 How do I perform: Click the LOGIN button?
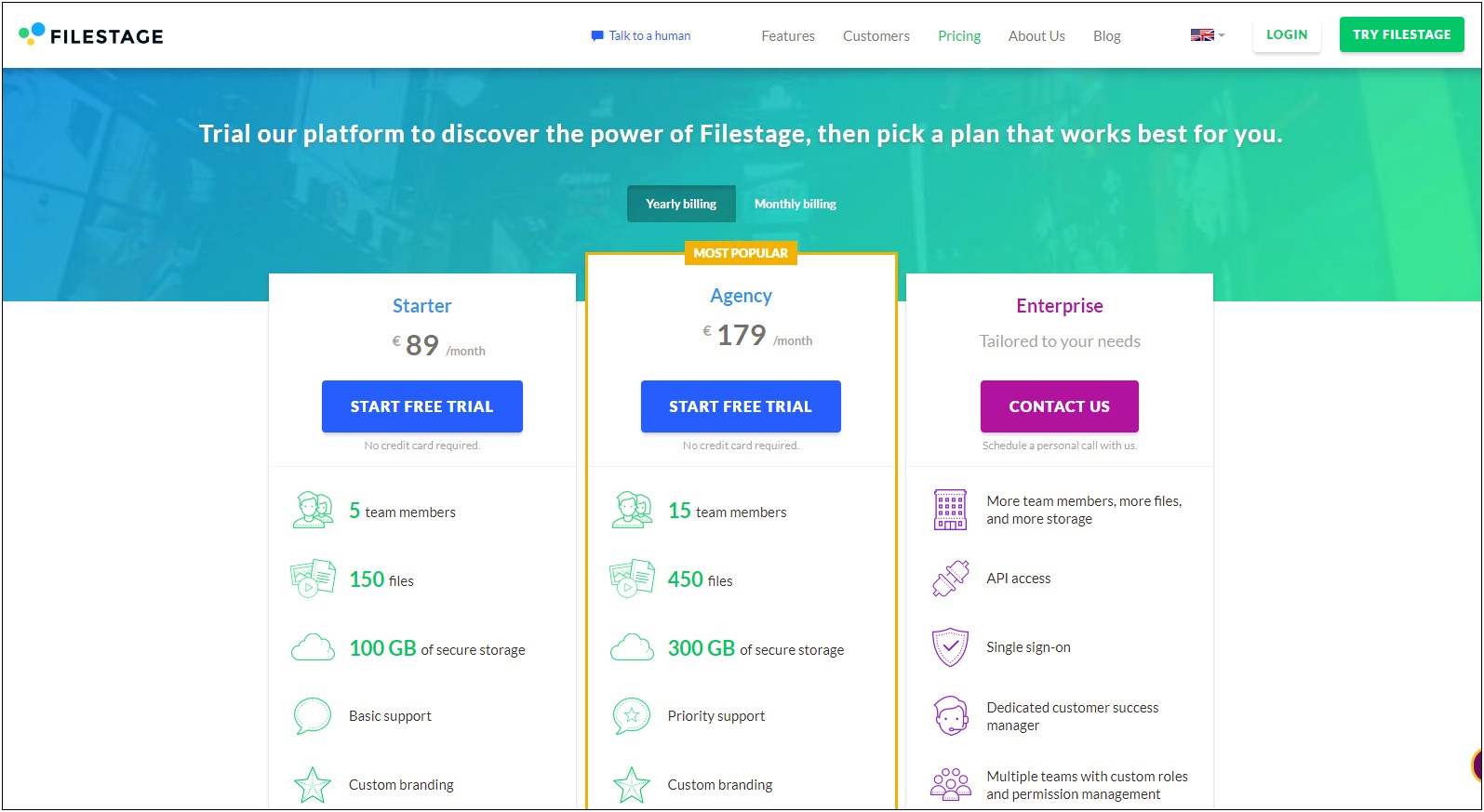[1287, 34]
